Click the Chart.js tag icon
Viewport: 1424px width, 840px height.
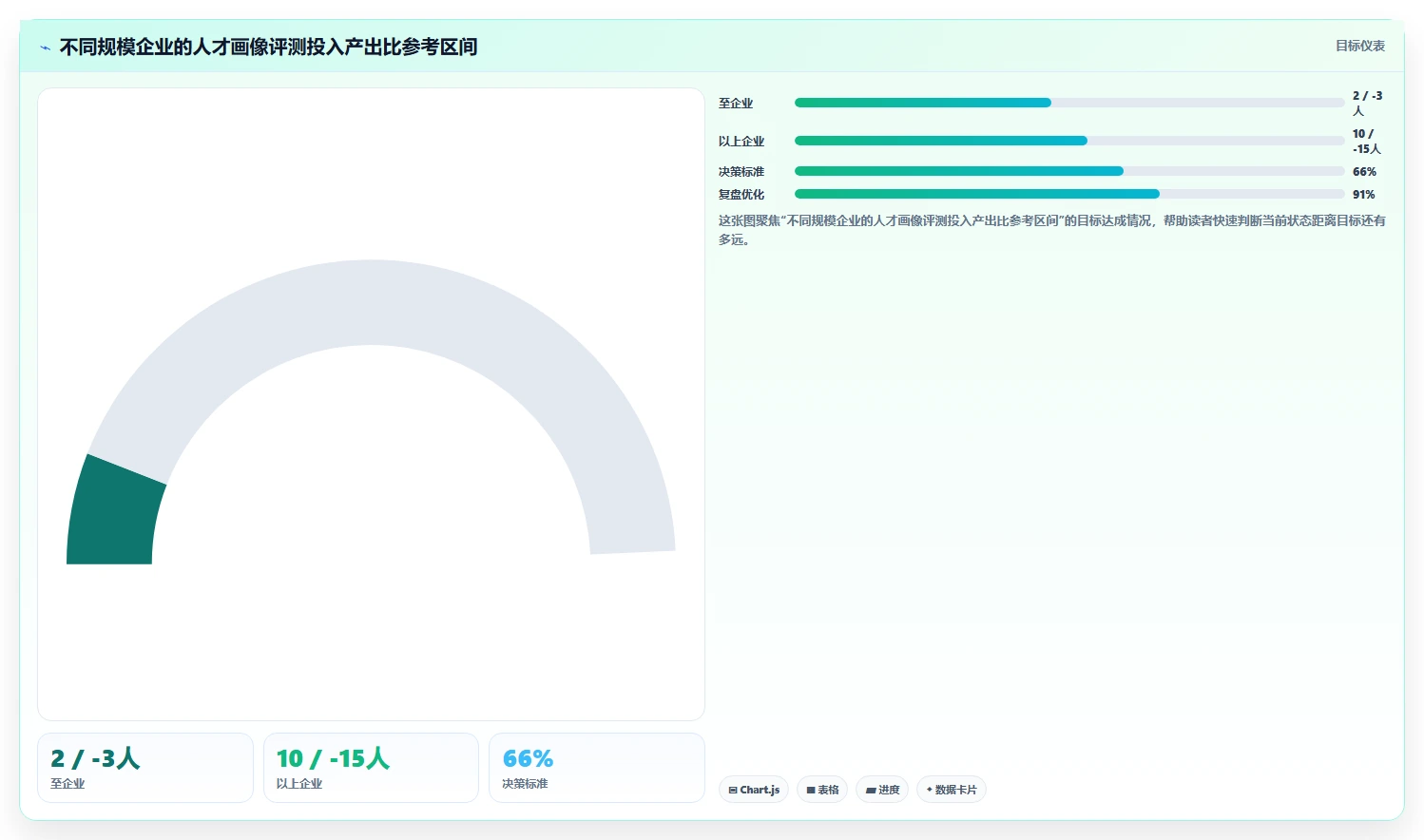[x=733, y=790]
